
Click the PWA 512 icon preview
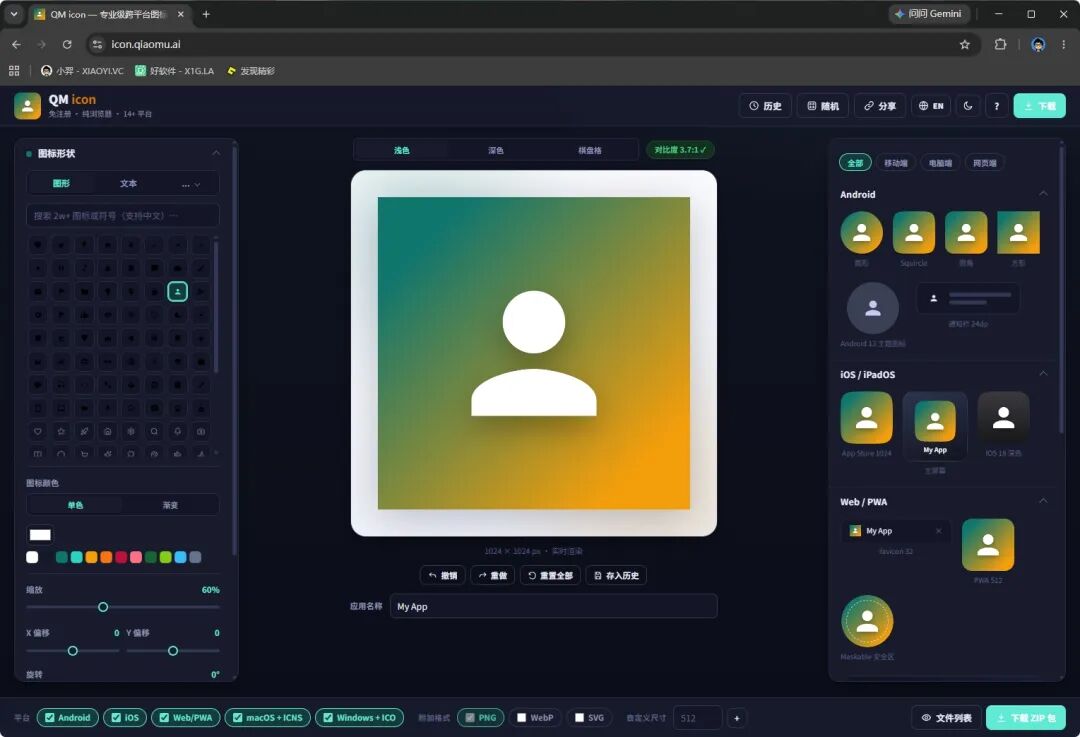click(x=988, y=545)
